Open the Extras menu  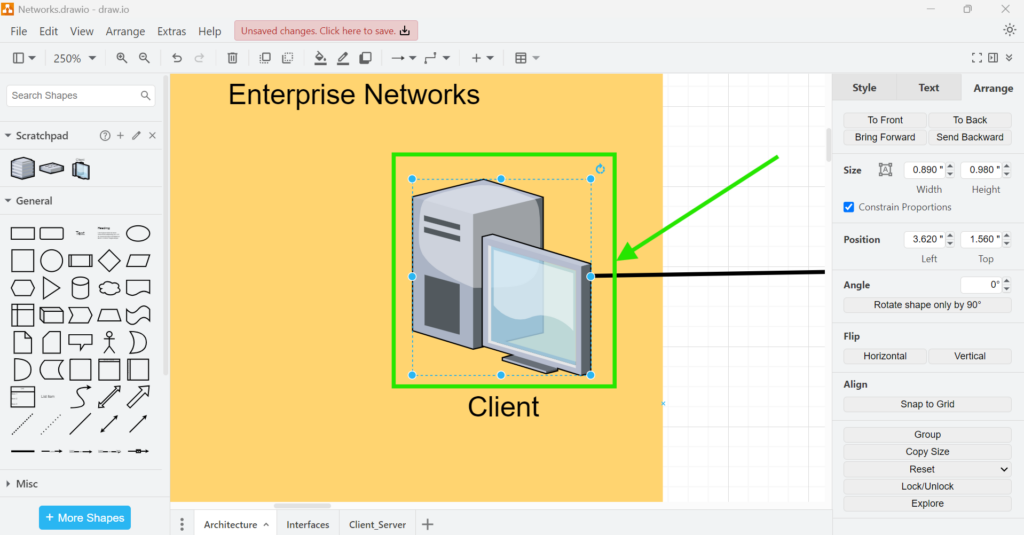point(171,31)
